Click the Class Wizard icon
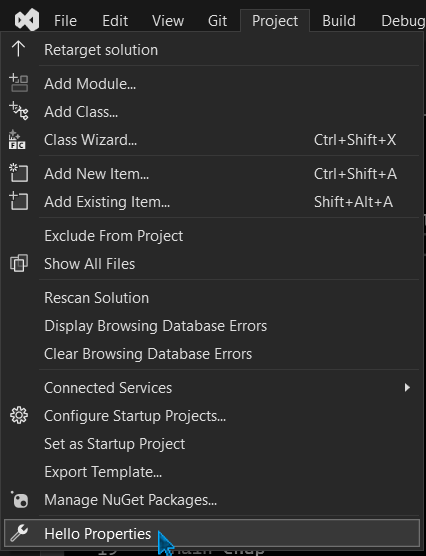Image resolution: width=426 pixels, height=556 pixels. pyautogui.click(x=17, y=139)
